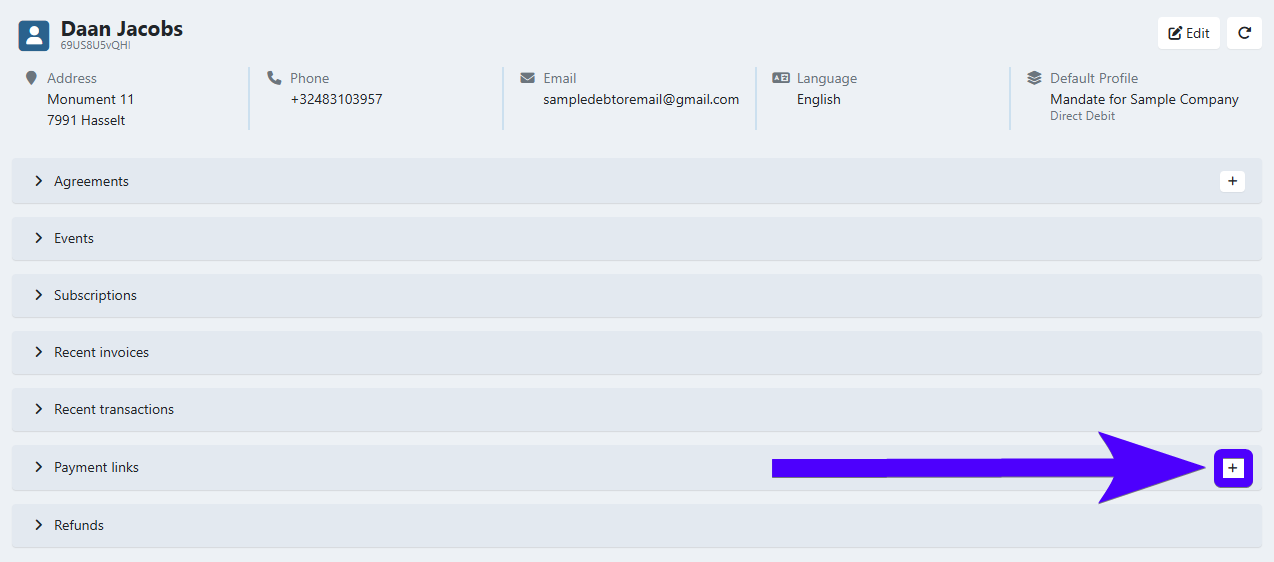Click the Email envelope icon
Viewport: 1274px width, 562px height.
[x=527, y=78]
